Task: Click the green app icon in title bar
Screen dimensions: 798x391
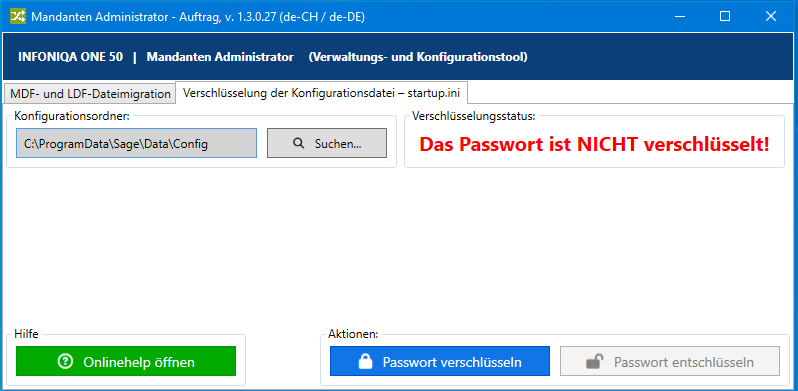Action: click(x=18, y=16)
